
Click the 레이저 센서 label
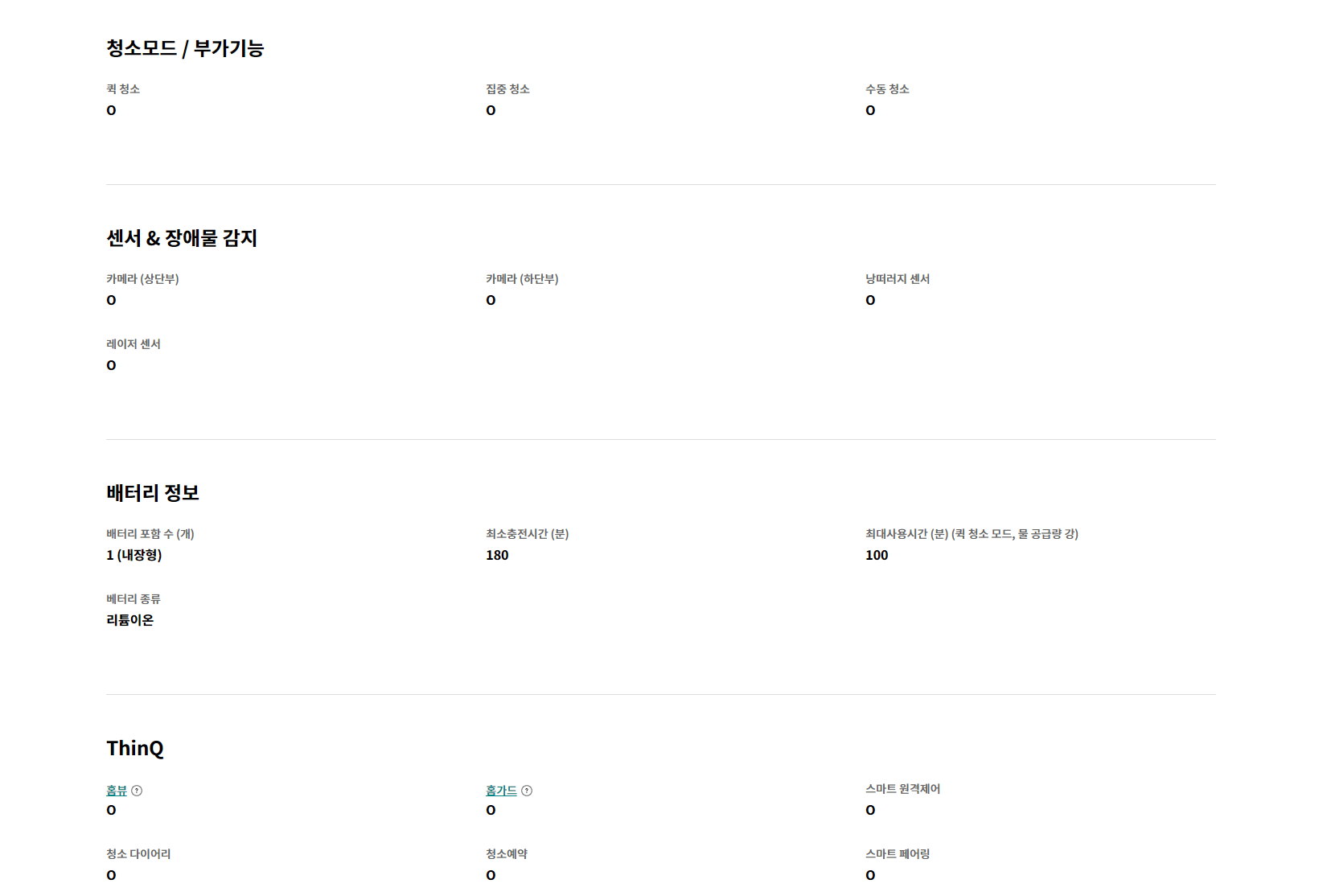point(134,344)
